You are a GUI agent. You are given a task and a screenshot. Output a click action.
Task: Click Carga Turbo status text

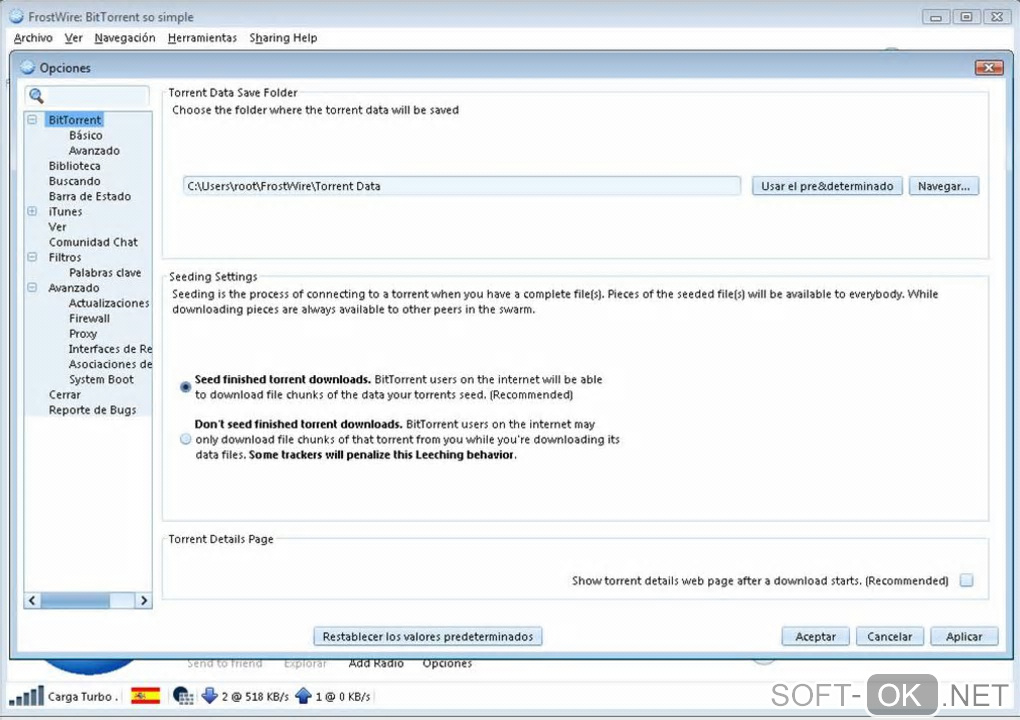tap(83, 697)
